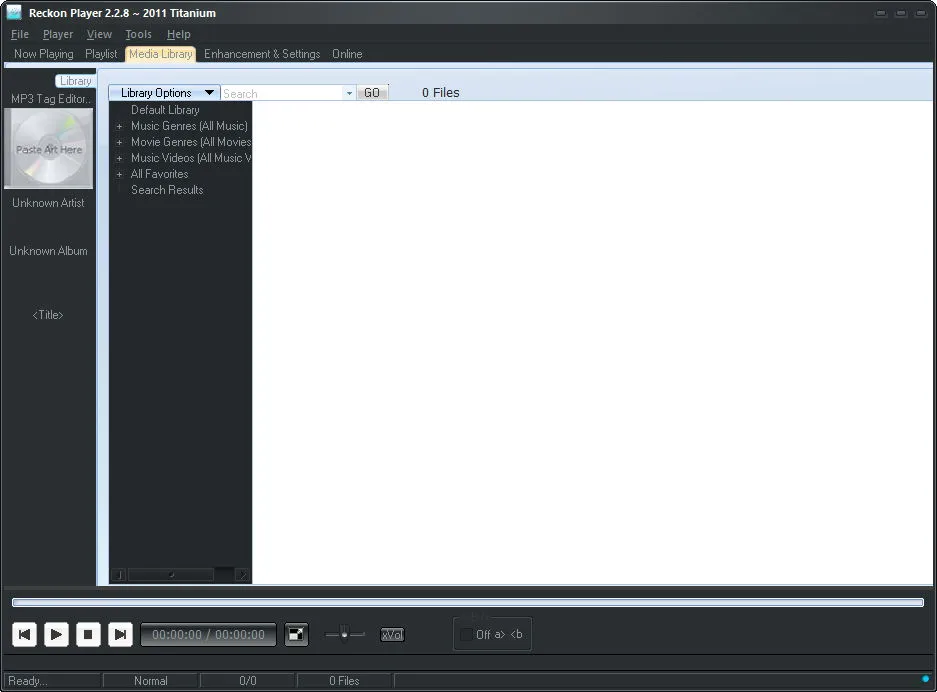
Task: Adjust the volume slider knob
Action: (344, 633)
